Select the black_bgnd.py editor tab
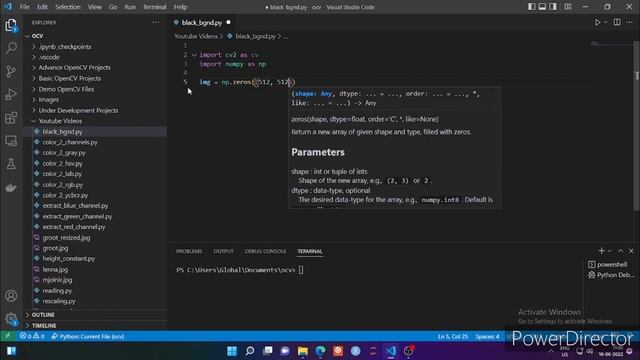The height and width of the screenshot is (360, 640). [202, 22]
